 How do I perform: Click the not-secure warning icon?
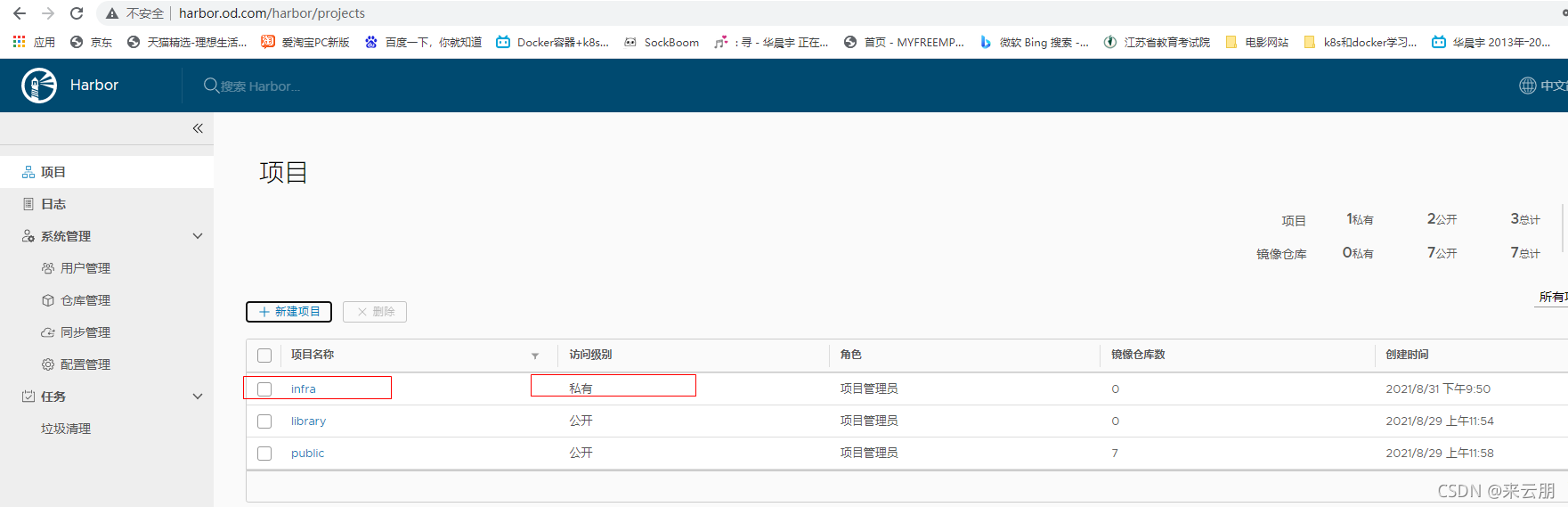(112, 13)
